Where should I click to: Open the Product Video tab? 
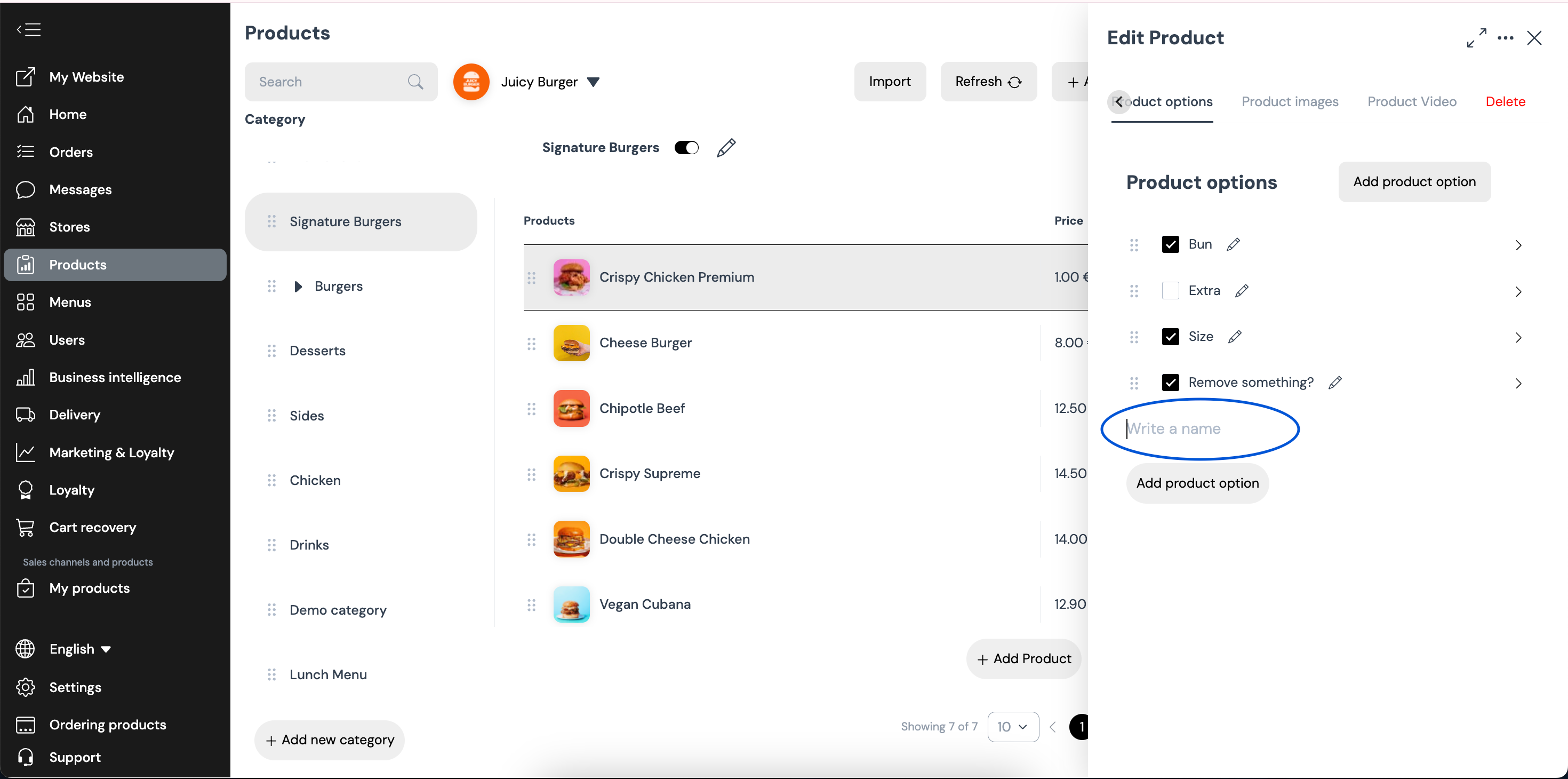tap(1412, 102)
